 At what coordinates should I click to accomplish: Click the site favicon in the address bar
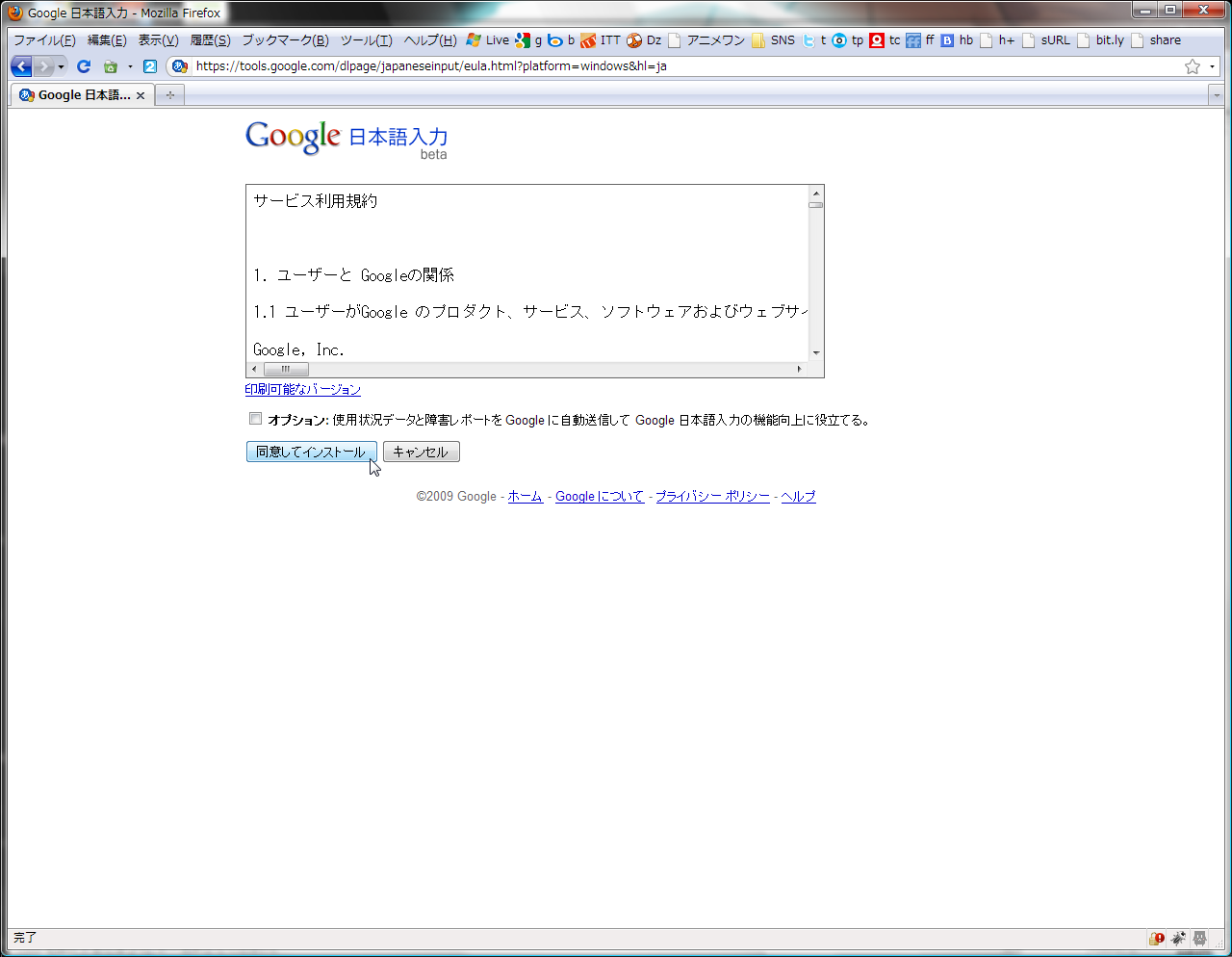(x=180, y=66)
